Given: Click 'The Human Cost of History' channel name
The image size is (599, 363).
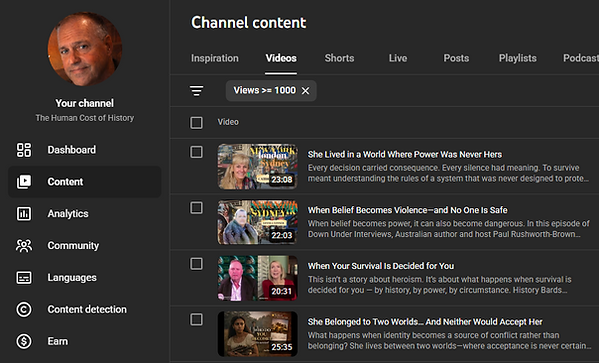Looking at the screenshot, I should point(85,118).
